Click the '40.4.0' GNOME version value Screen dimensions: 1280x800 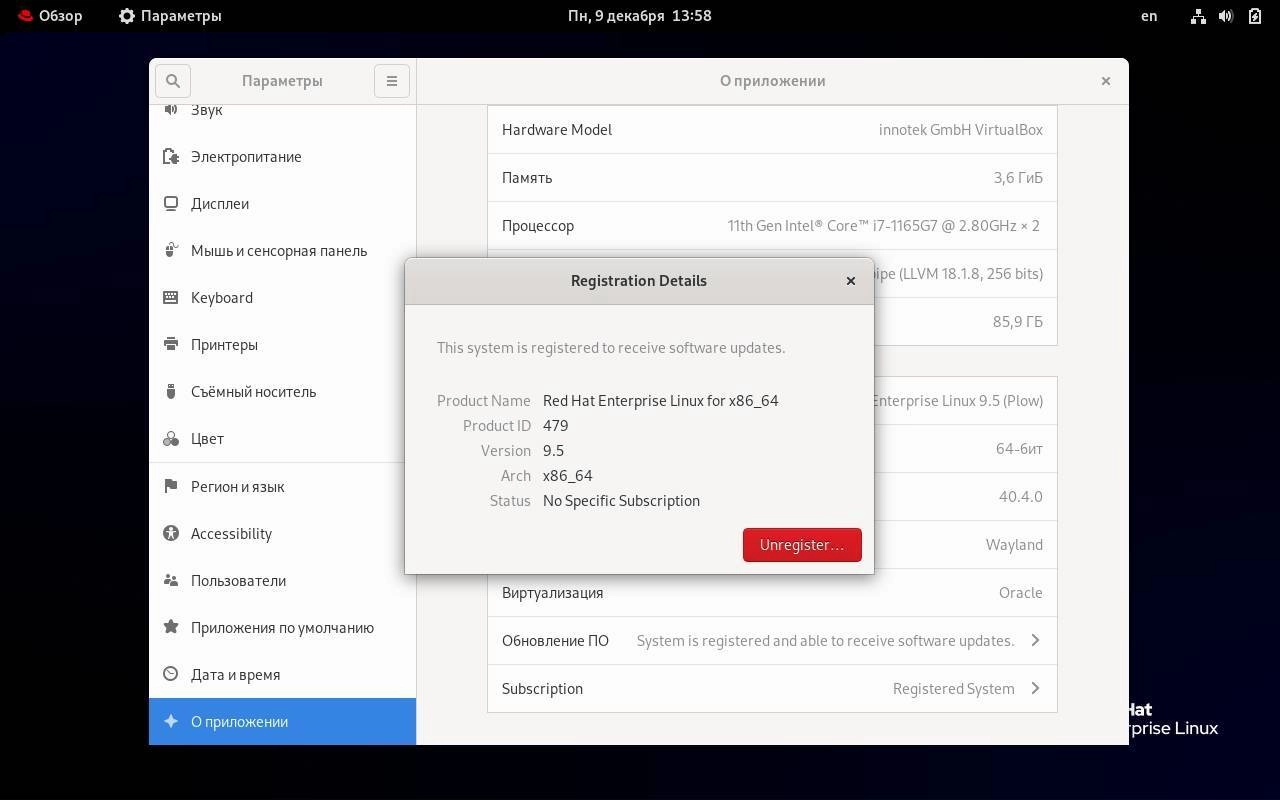1020,496
